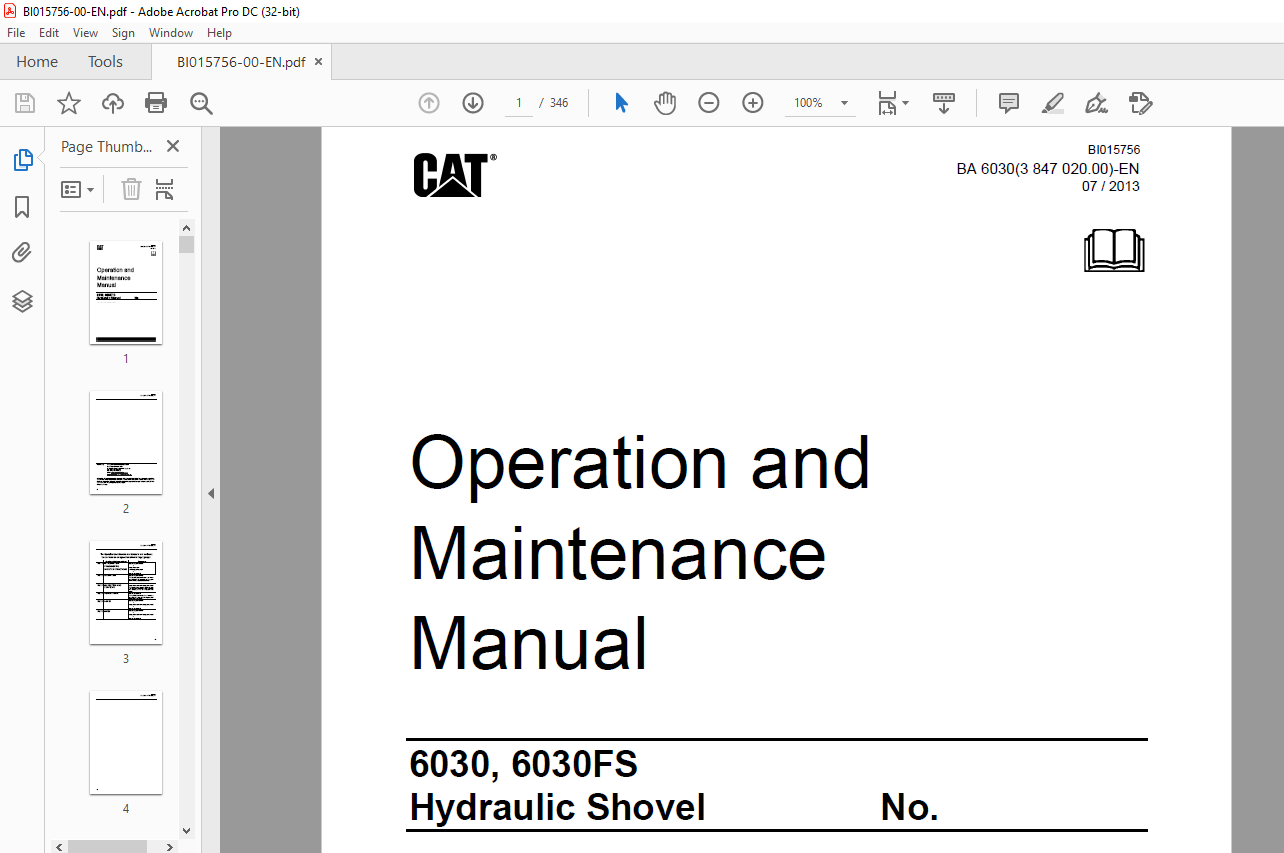Open the Layers panel icon
1284x853 pixels.
[22, 301]
